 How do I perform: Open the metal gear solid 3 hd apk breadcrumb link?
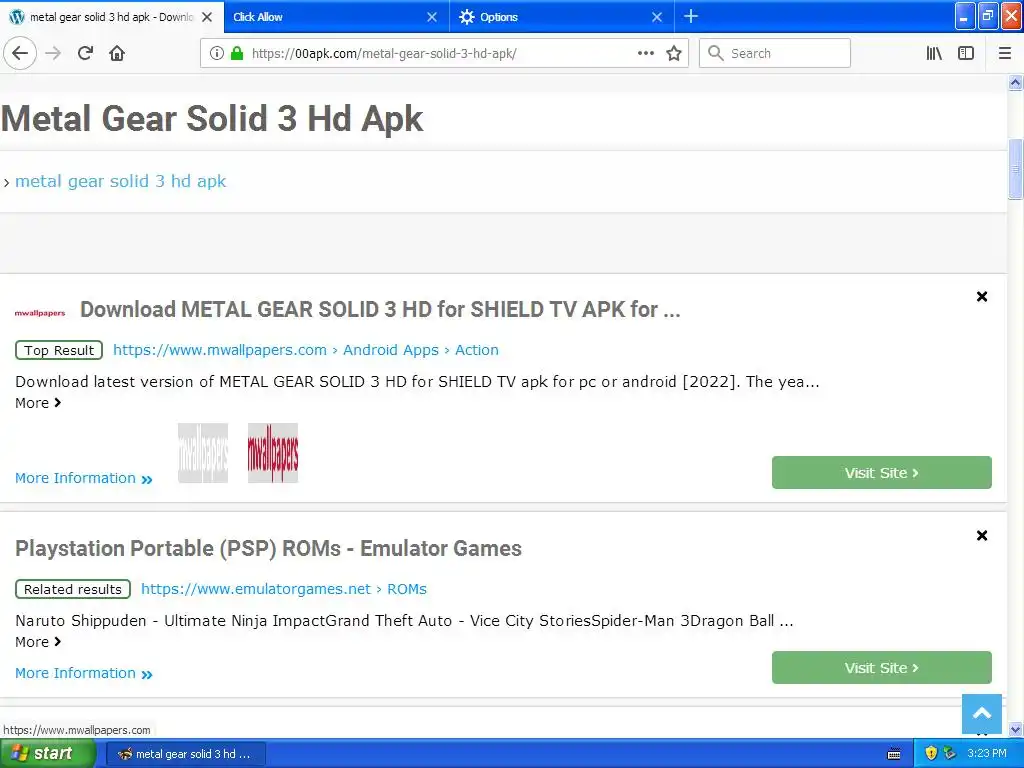point(120,181)
